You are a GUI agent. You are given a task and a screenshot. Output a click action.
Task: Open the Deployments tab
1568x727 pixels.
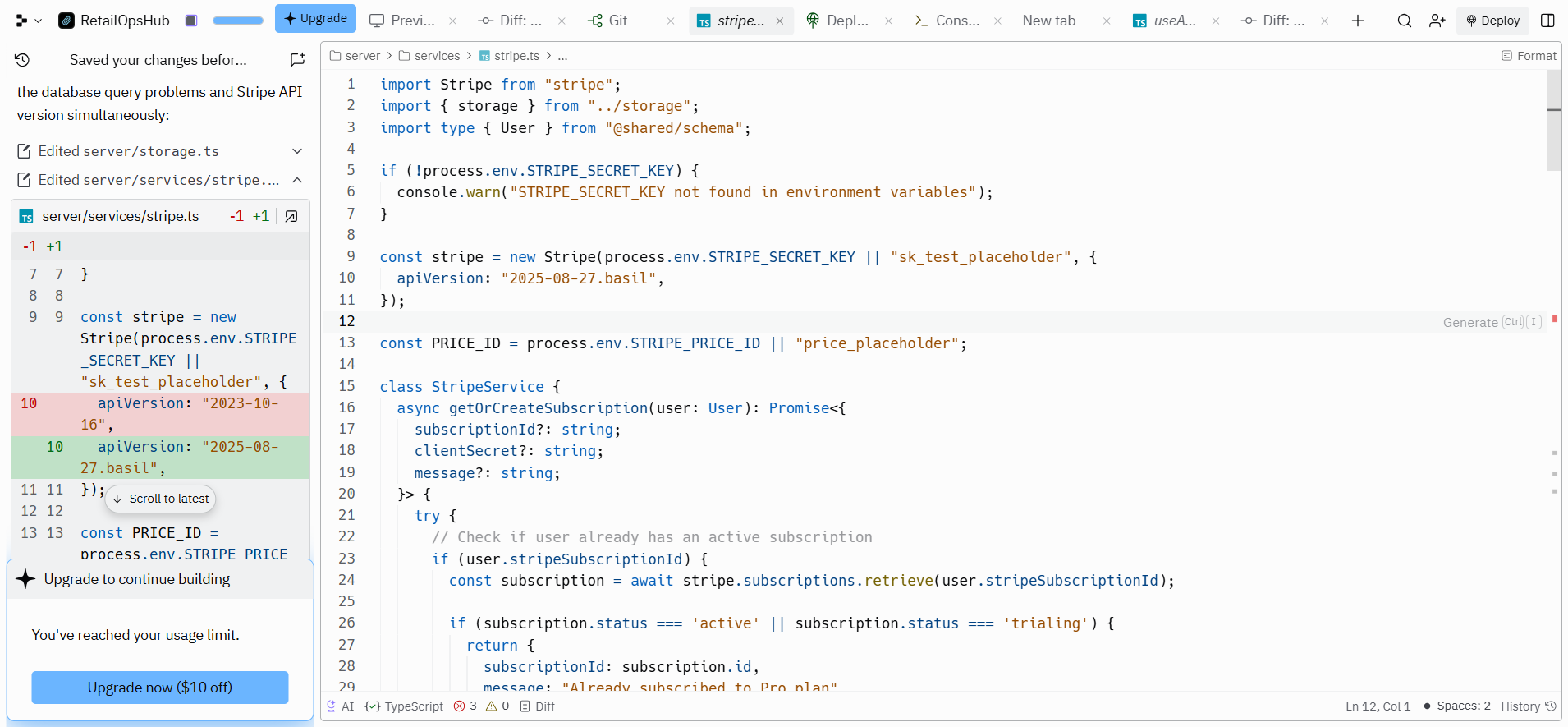[837, 21]
